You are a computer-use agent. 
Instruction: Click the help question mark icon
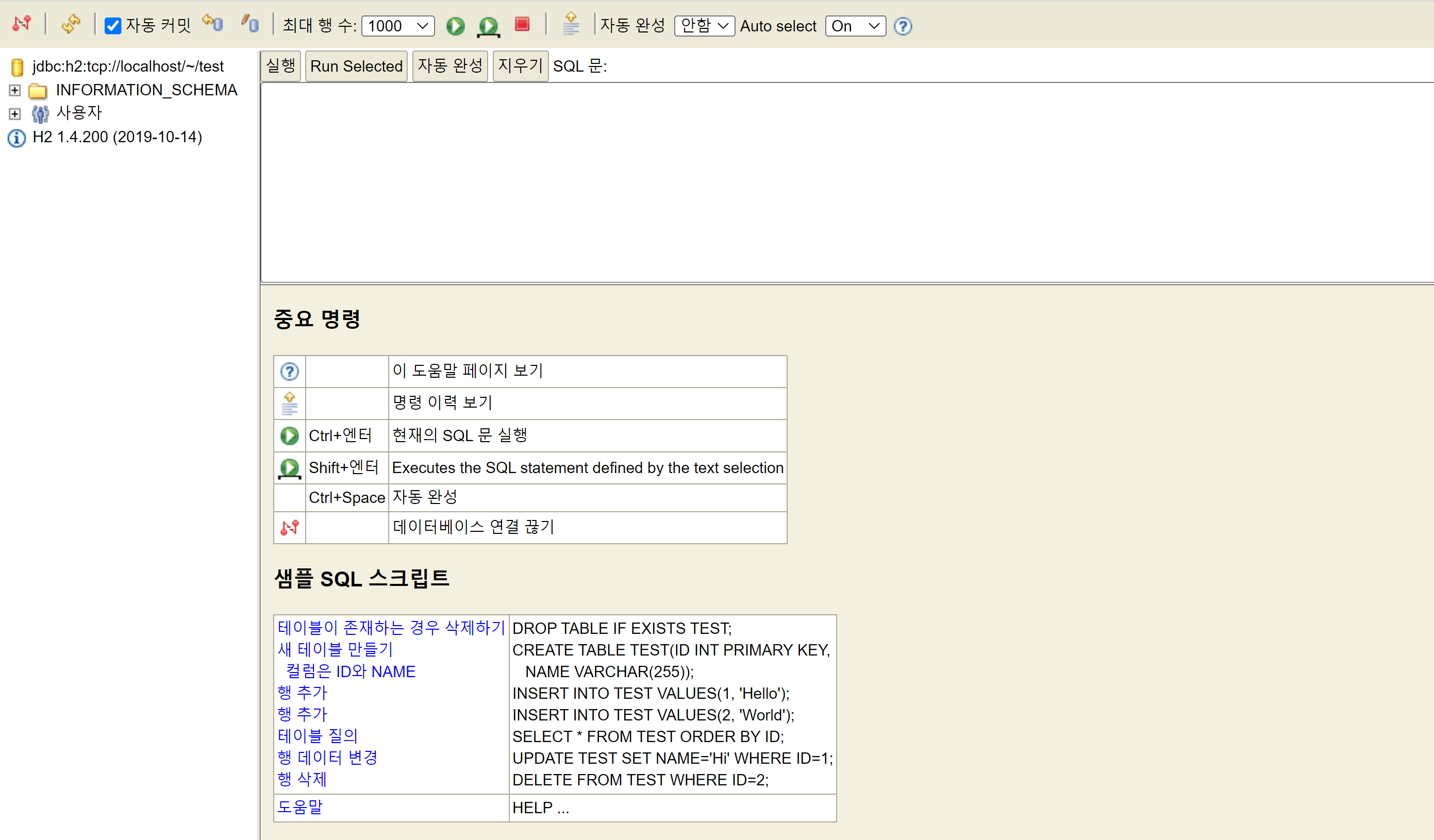(x=903, y=26)
